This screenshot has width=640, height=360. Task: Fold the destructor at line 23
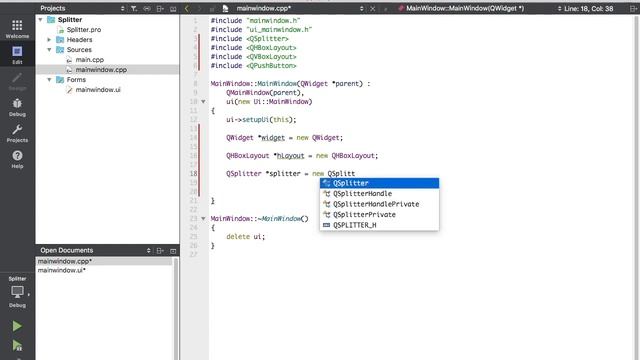click(x=203, y=218)
